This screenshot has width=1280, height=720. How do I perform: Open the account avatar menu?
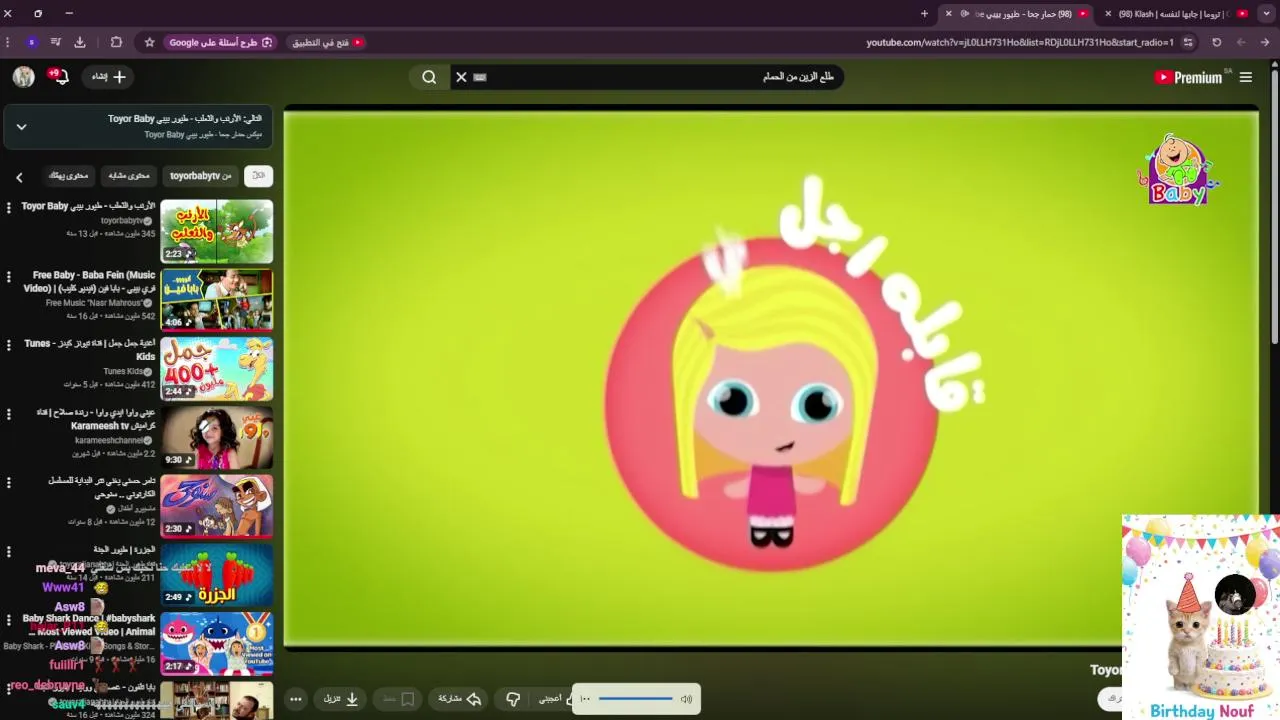[24, 77]
